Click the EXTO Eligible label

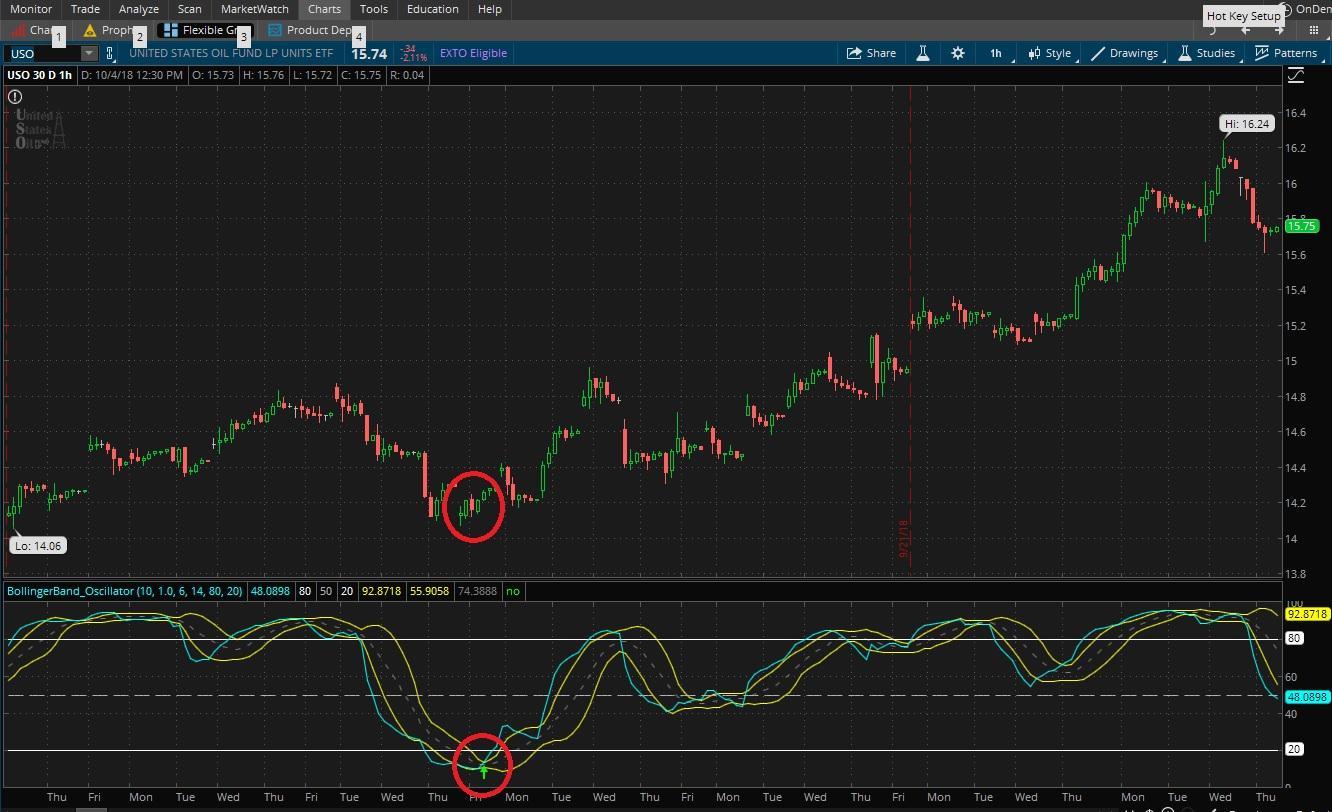[x=474, y=53]
